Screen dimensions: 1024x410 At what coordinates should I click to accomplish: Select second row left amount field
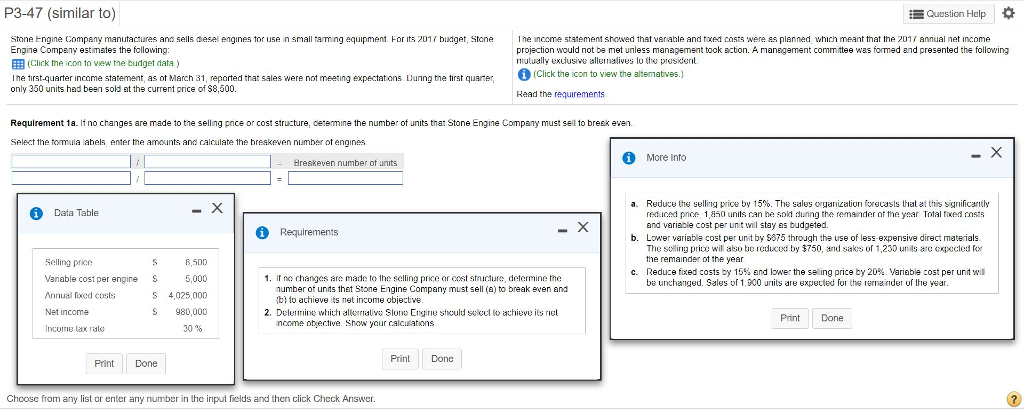71,178
